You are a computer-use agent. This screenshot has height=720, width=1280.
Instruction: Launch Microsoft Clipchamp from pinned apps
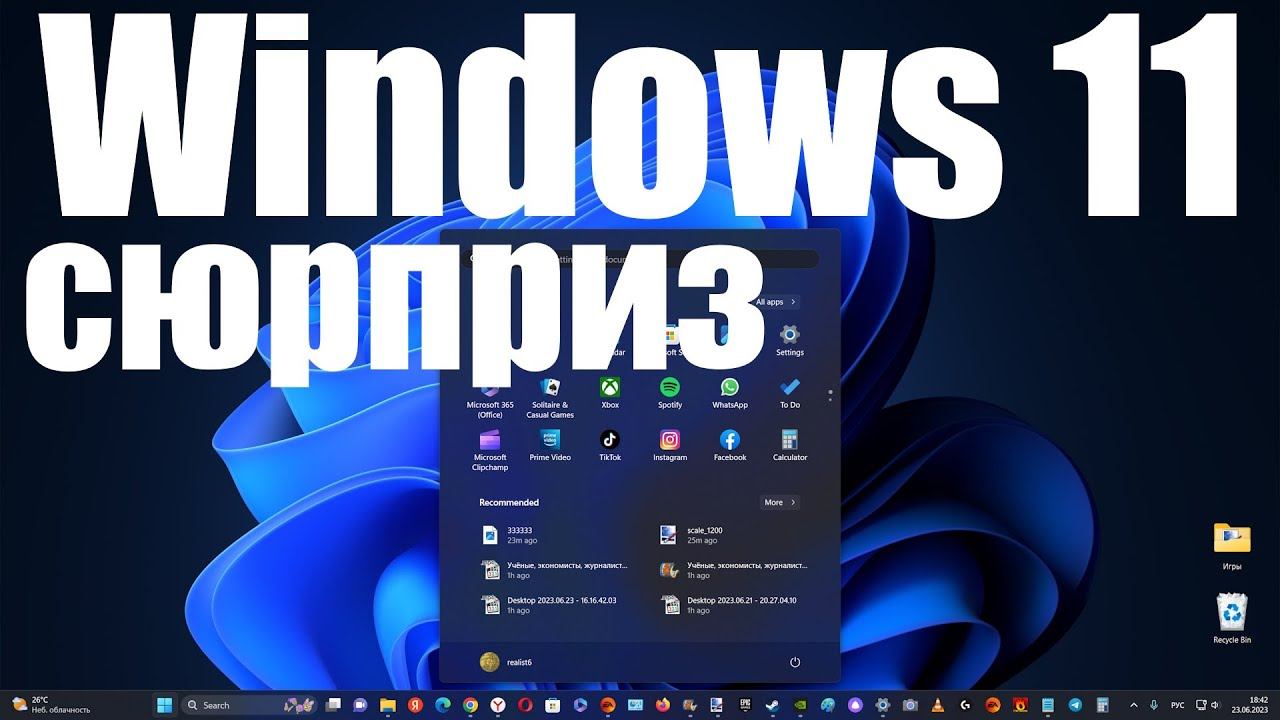point(490,450)
